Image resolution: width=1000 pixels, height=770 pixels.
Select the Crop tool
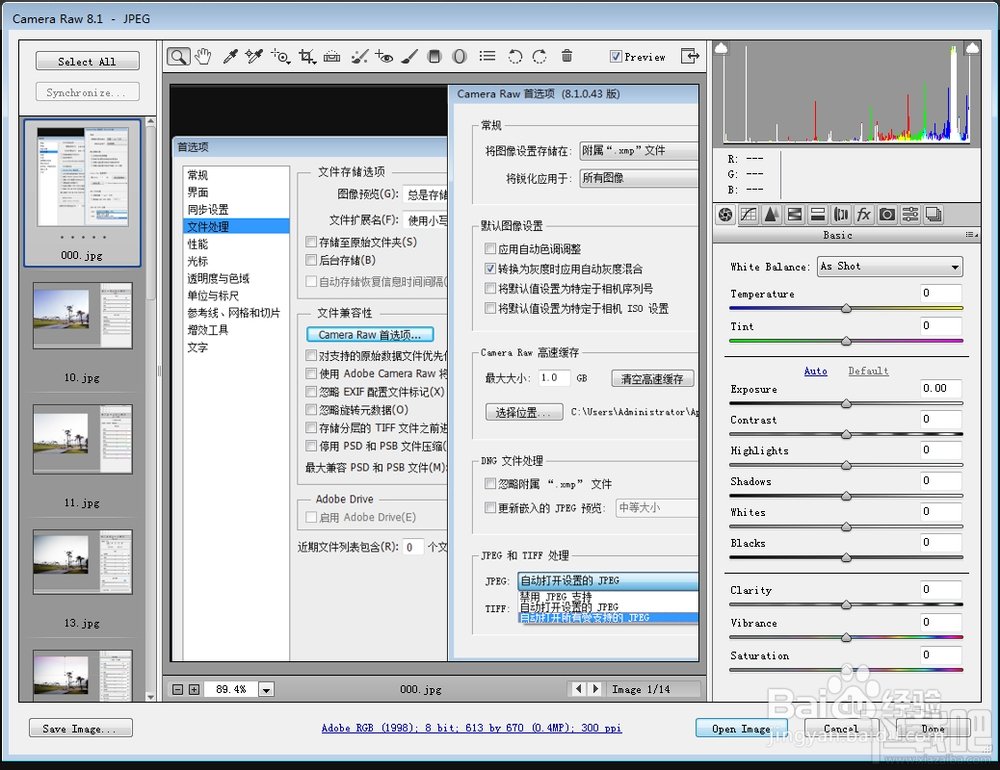[x=306, y=56]
